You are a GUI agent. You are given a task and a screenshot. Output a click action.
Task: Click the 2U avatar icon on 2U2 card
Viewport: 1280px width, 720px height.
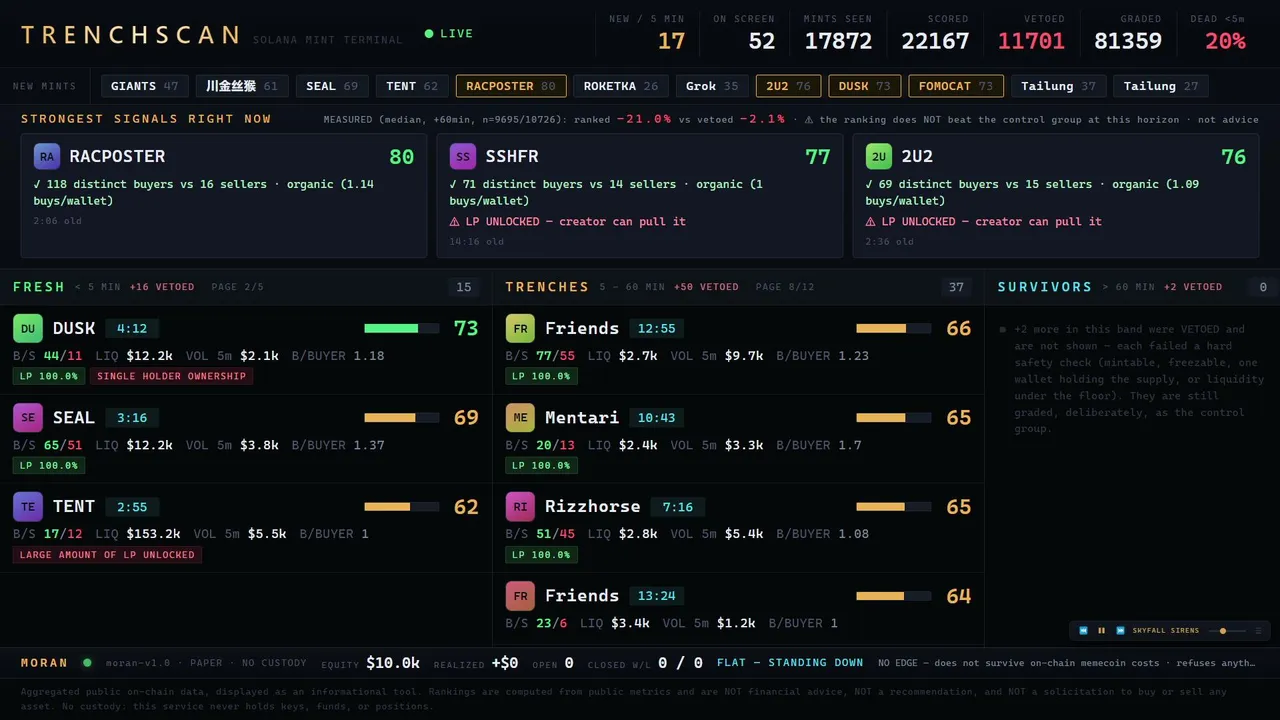click(x=879, y=157)
